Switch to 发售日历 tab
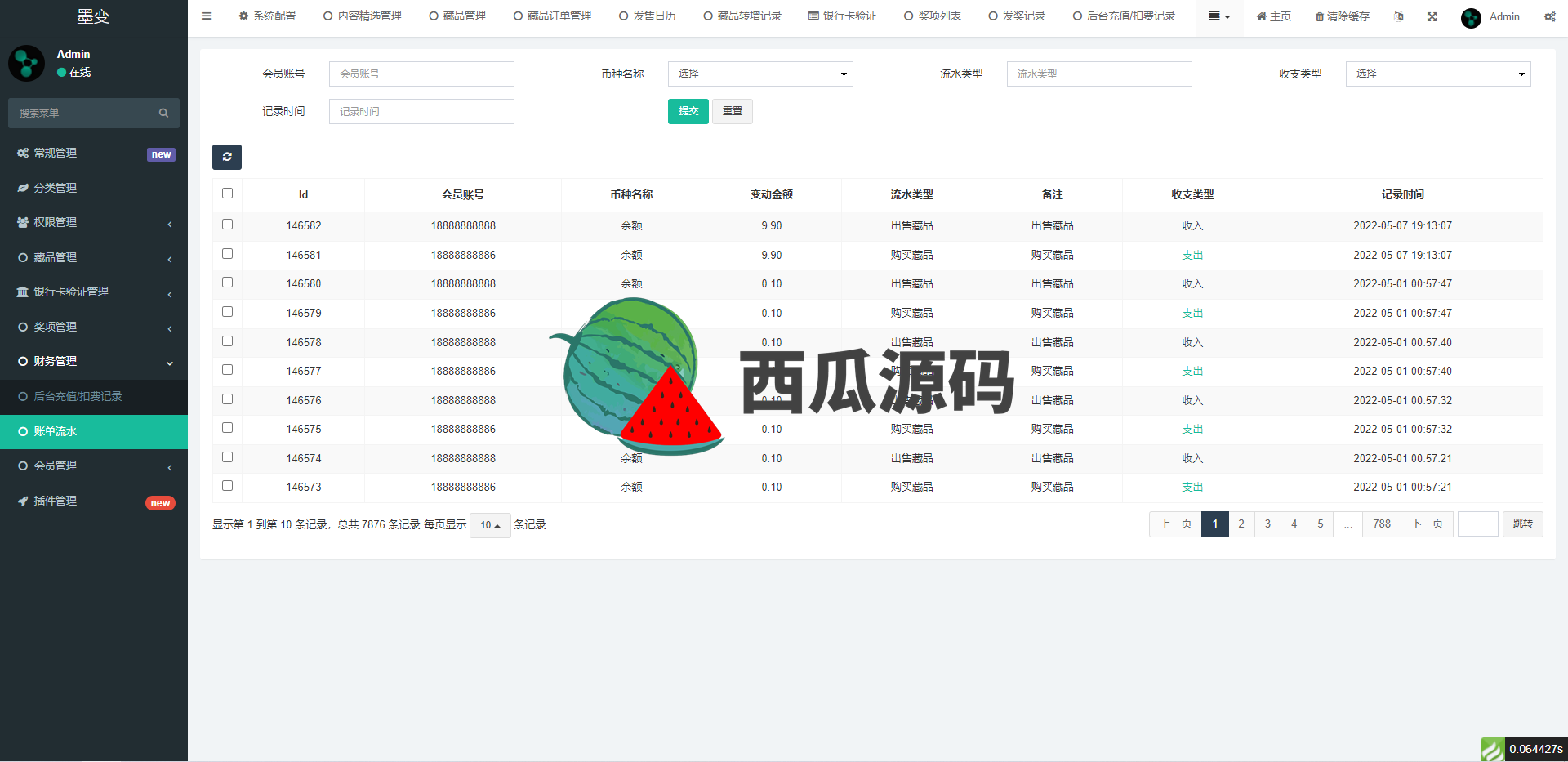Image resolution: width=1568 pixels, height=762 pixels. point(647,16)
